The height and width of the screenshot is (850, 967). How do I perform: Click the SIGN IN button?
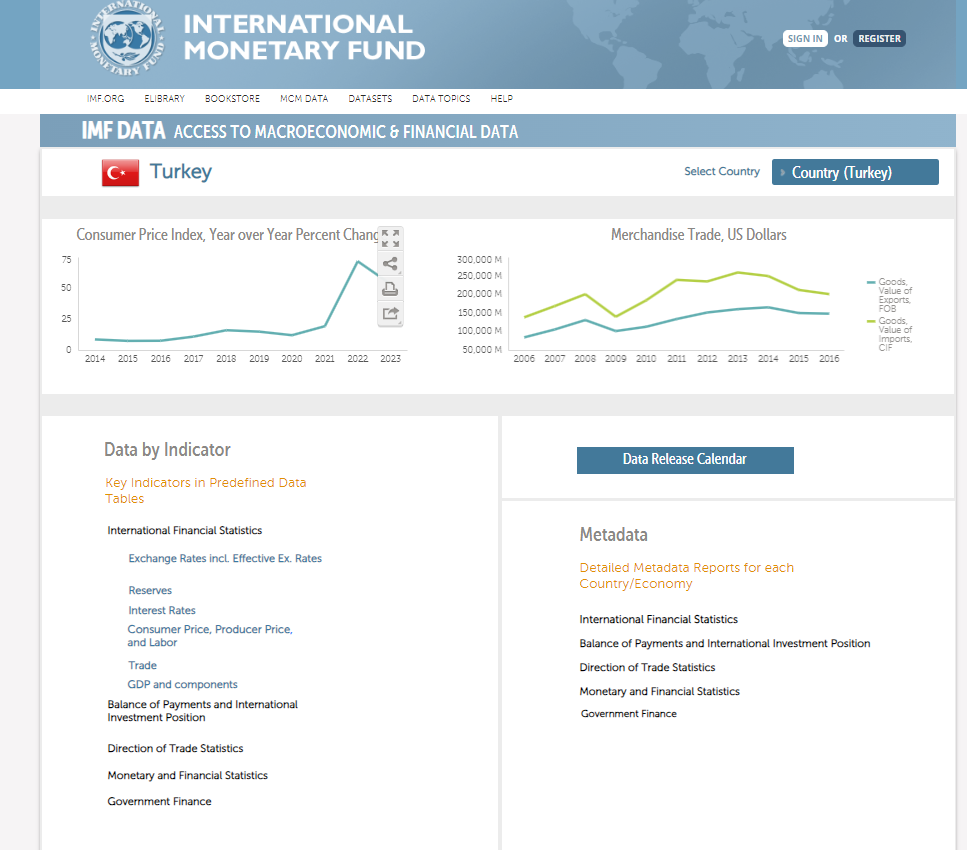click(805, 38)
